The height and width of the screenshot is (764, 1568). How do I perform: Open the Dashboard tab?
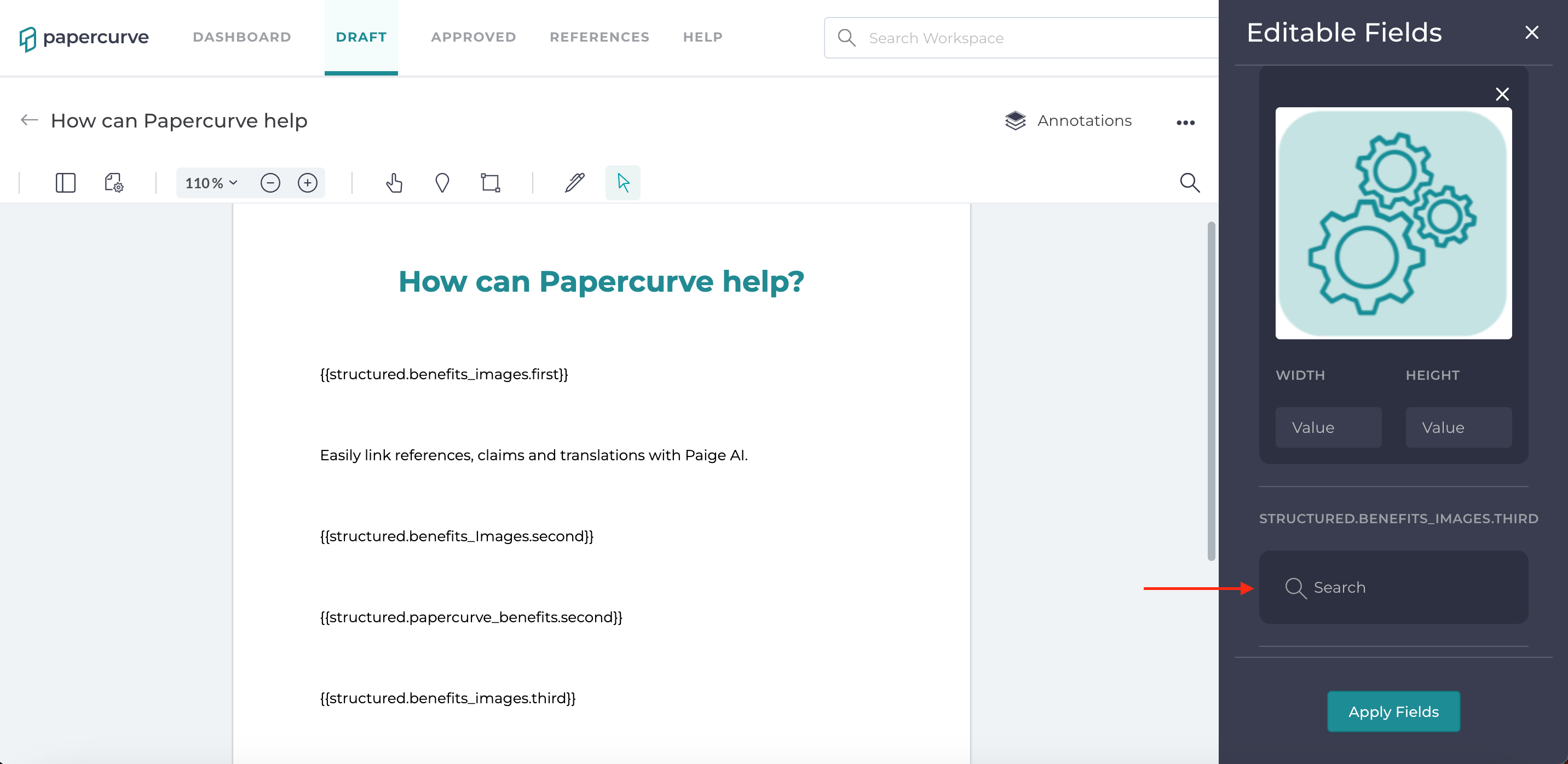(241, 37)
